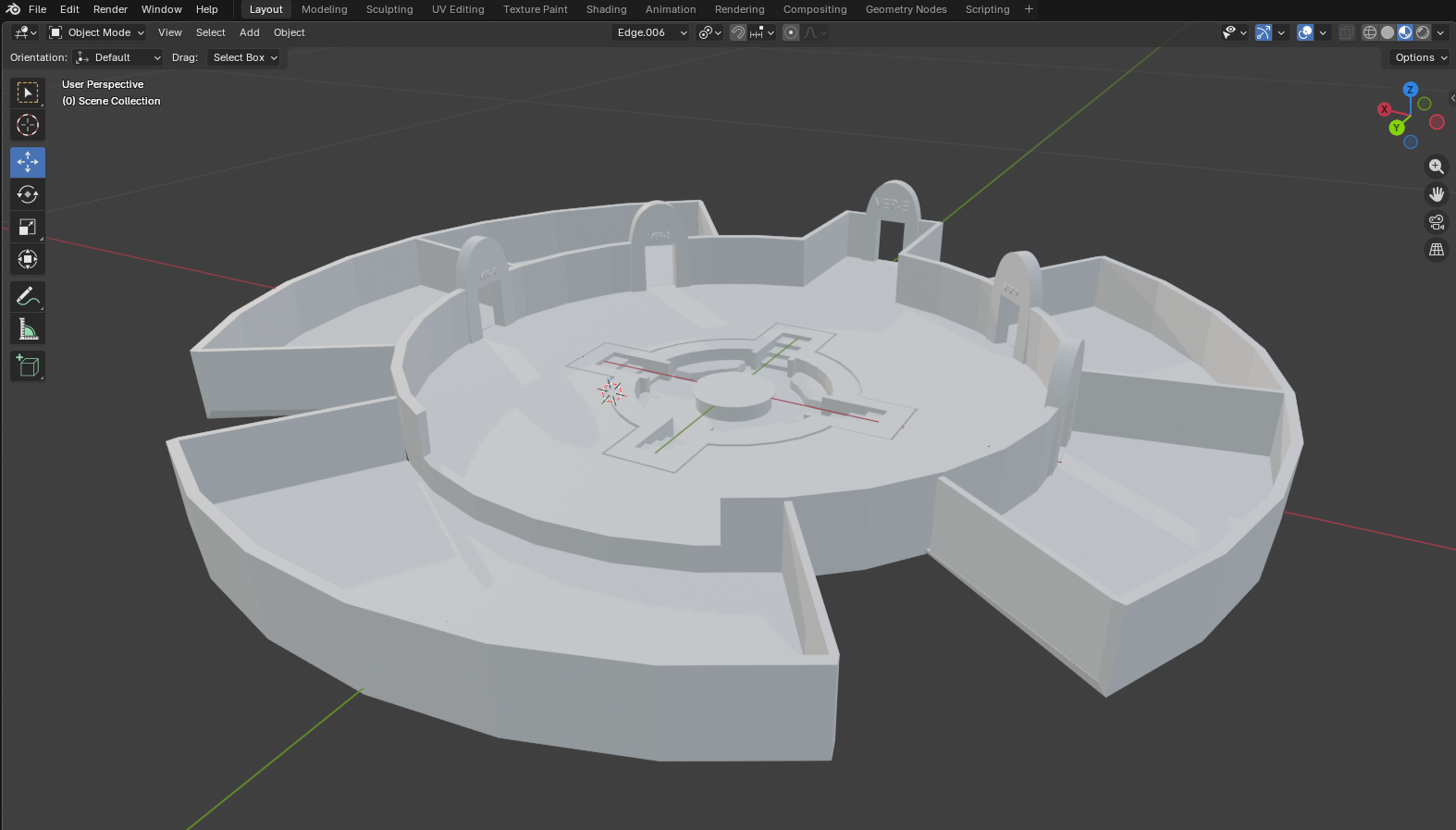Toggle viewport gizmos display
The image size is (1456, 830).
(1264, 32)
